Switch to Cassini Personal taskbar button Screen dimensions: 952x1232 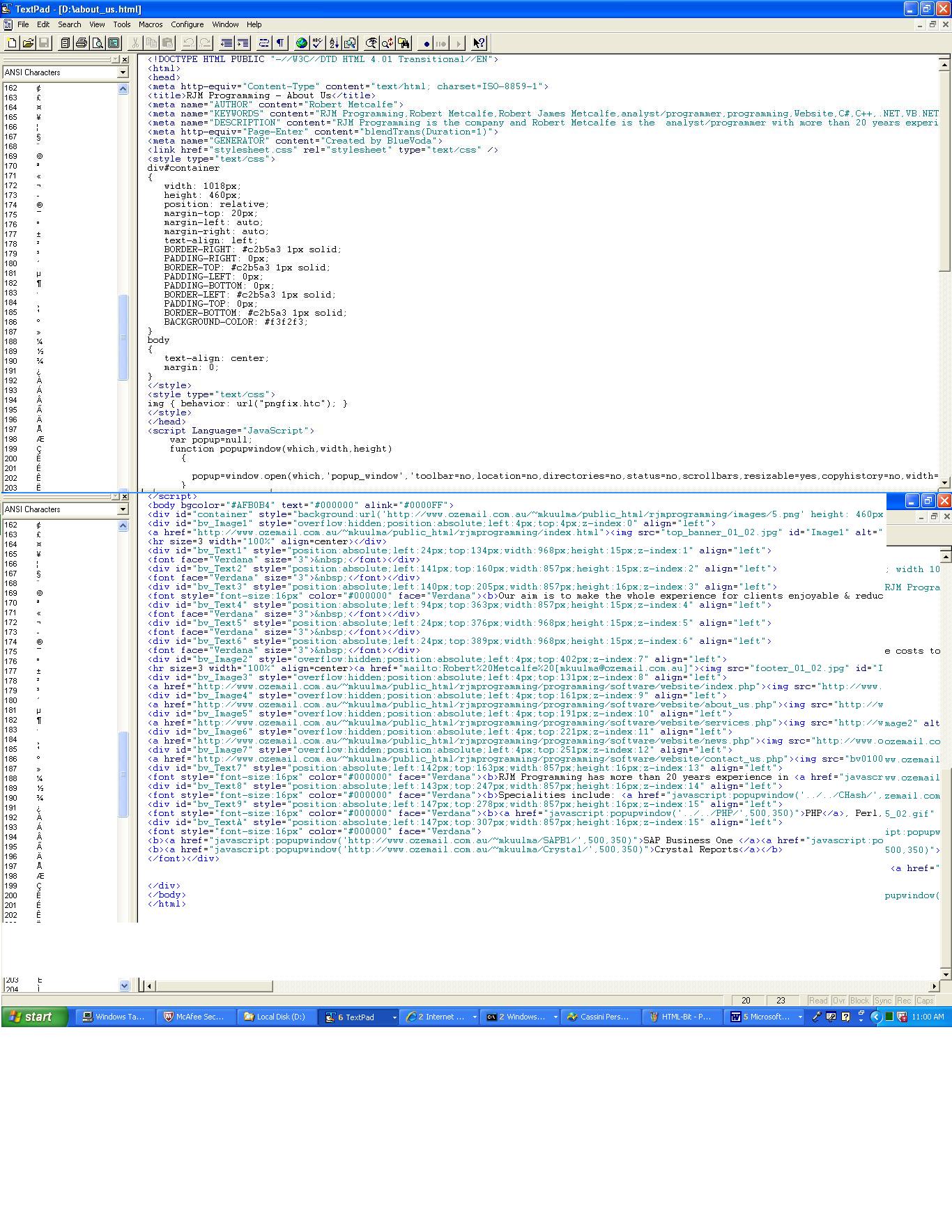point(599,1017)
